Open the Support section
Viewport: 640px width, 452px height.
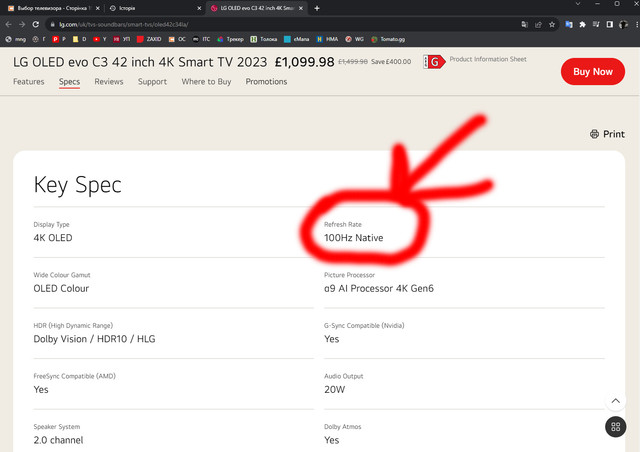point(152,82)
